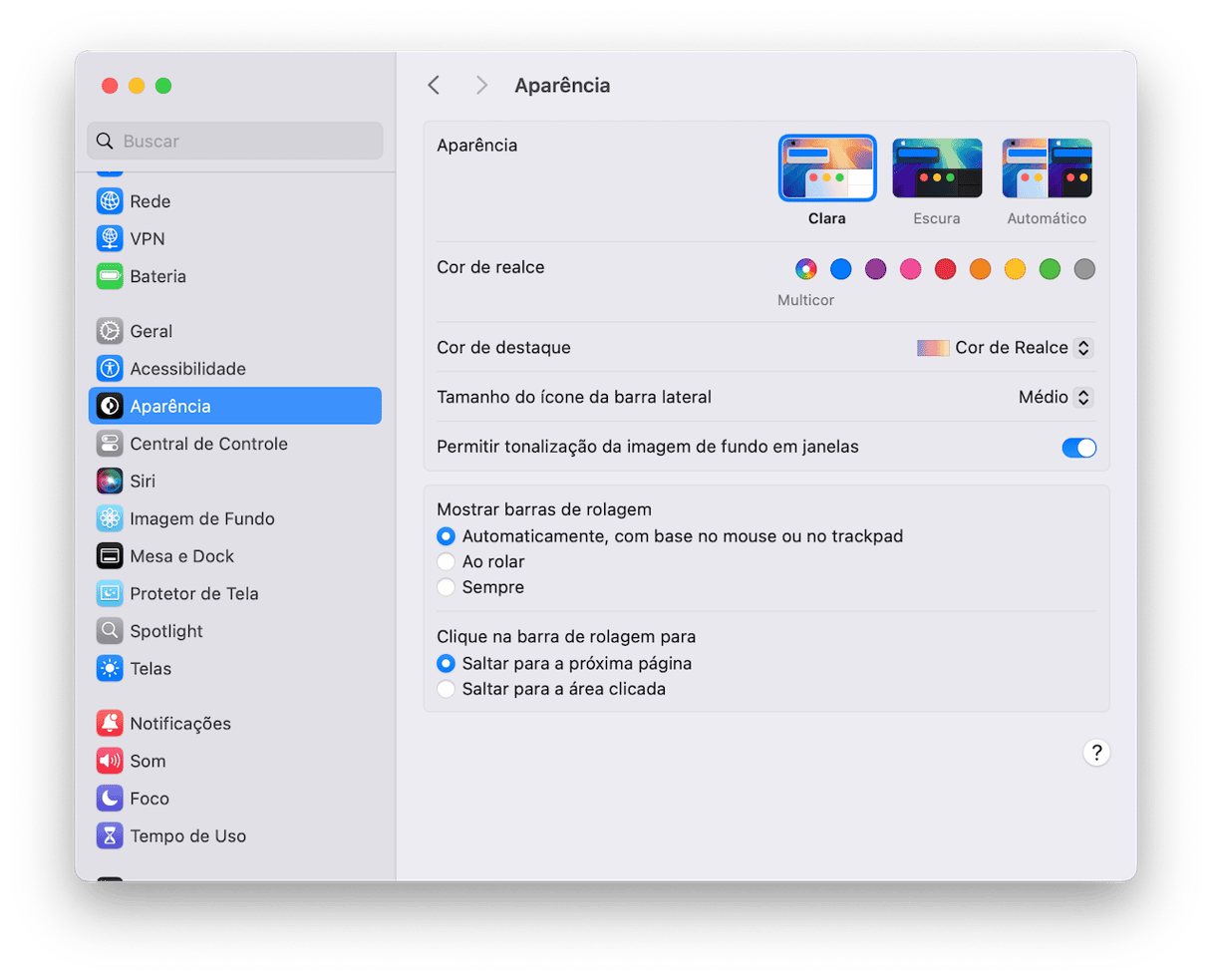Click the Geral gear icon
Screen dimensions: 1212x980
coord(110,331)
